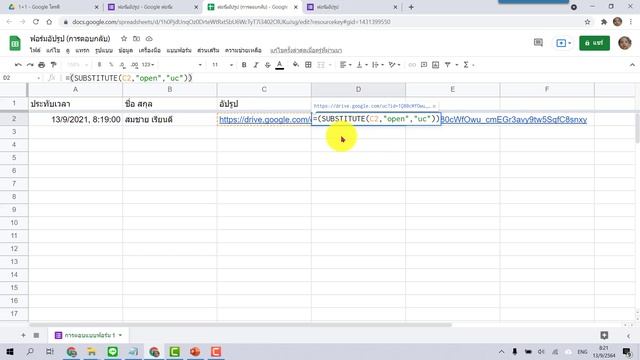Open the vertical align dropdown
640x360 pixels.
point(362,65)
